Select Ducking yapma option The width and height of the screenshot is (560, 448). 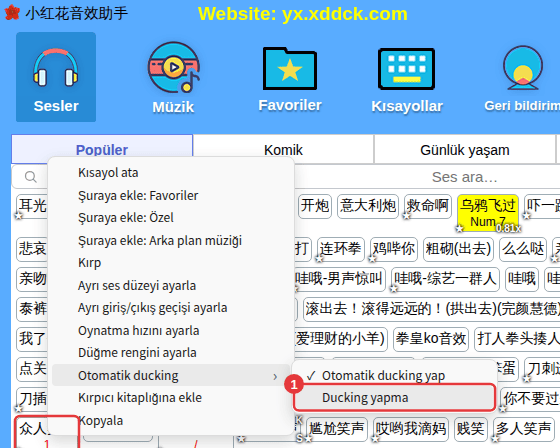coord(394,398)
